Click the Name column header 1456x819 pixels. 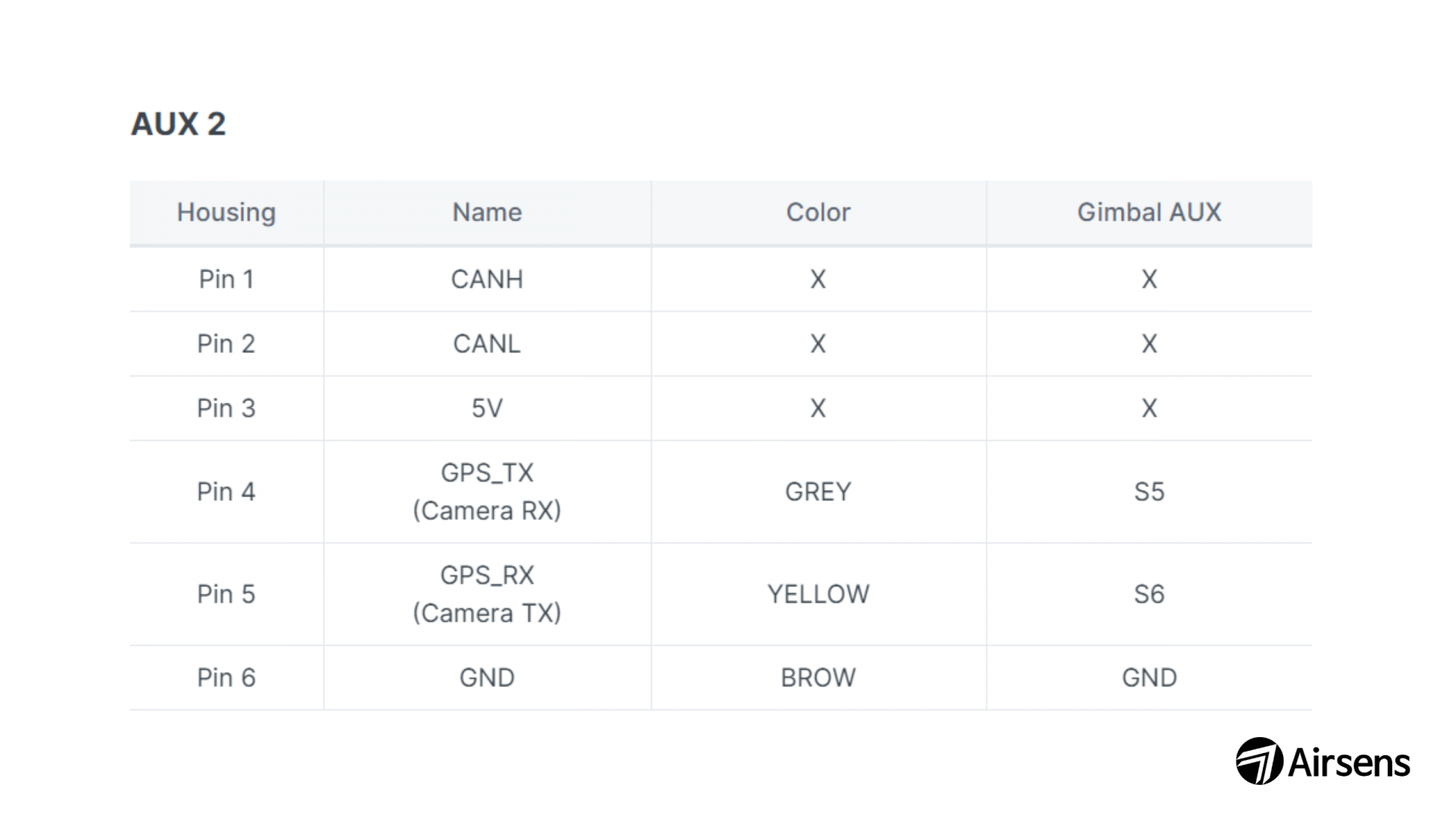(x=487, y=212)
